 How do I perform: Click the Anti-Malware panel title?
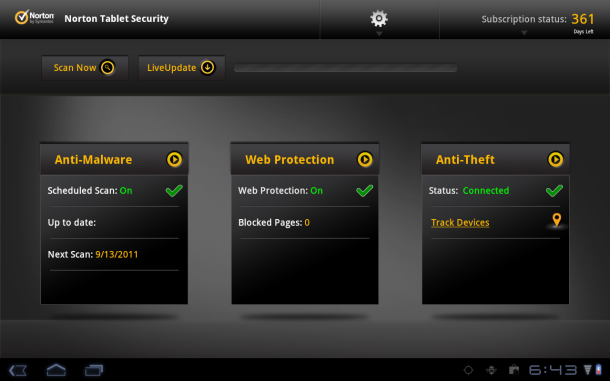[93, 160]
